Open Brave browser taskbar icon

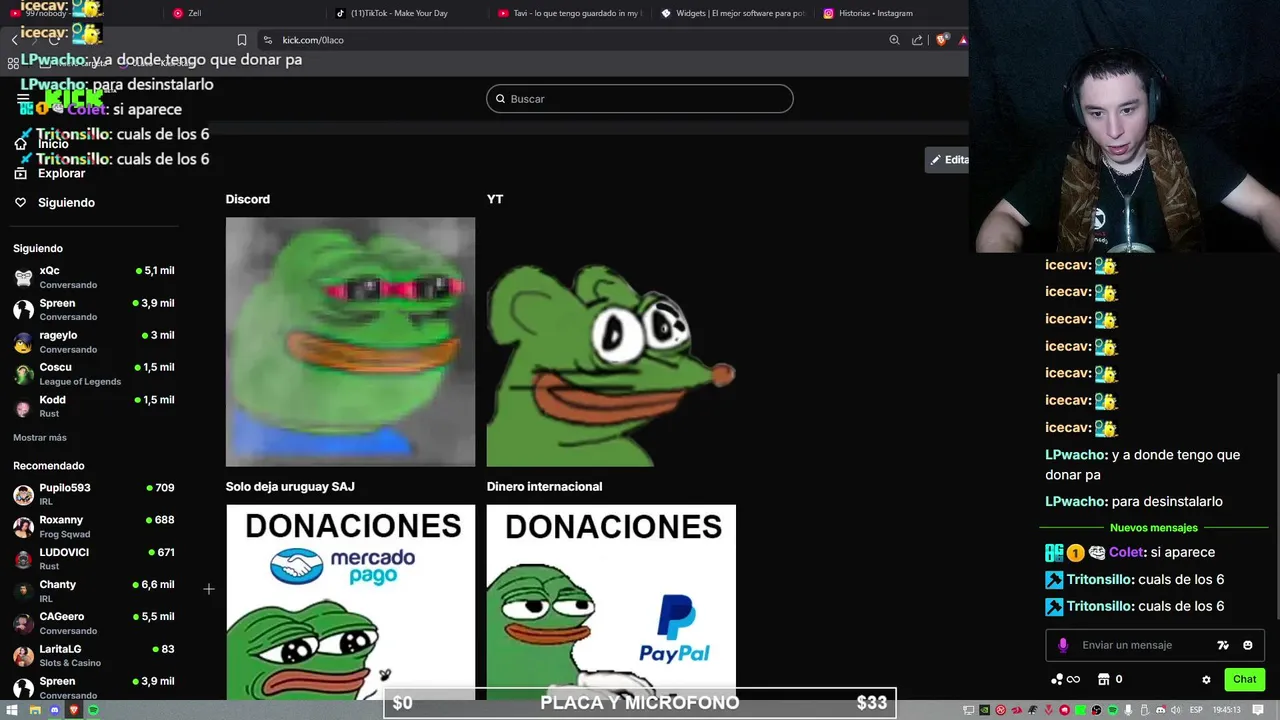(74, 710)
